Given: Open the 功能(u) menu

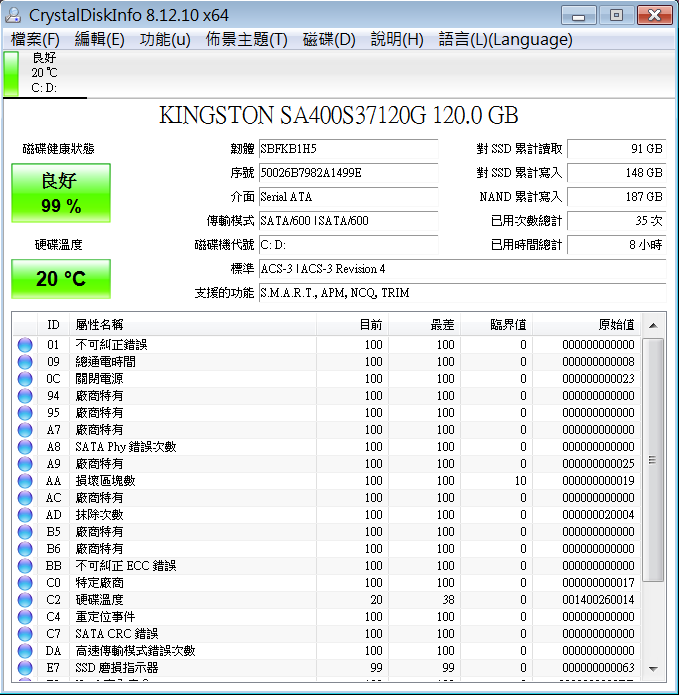Looking at the screenshot, I should click(165, 39).
